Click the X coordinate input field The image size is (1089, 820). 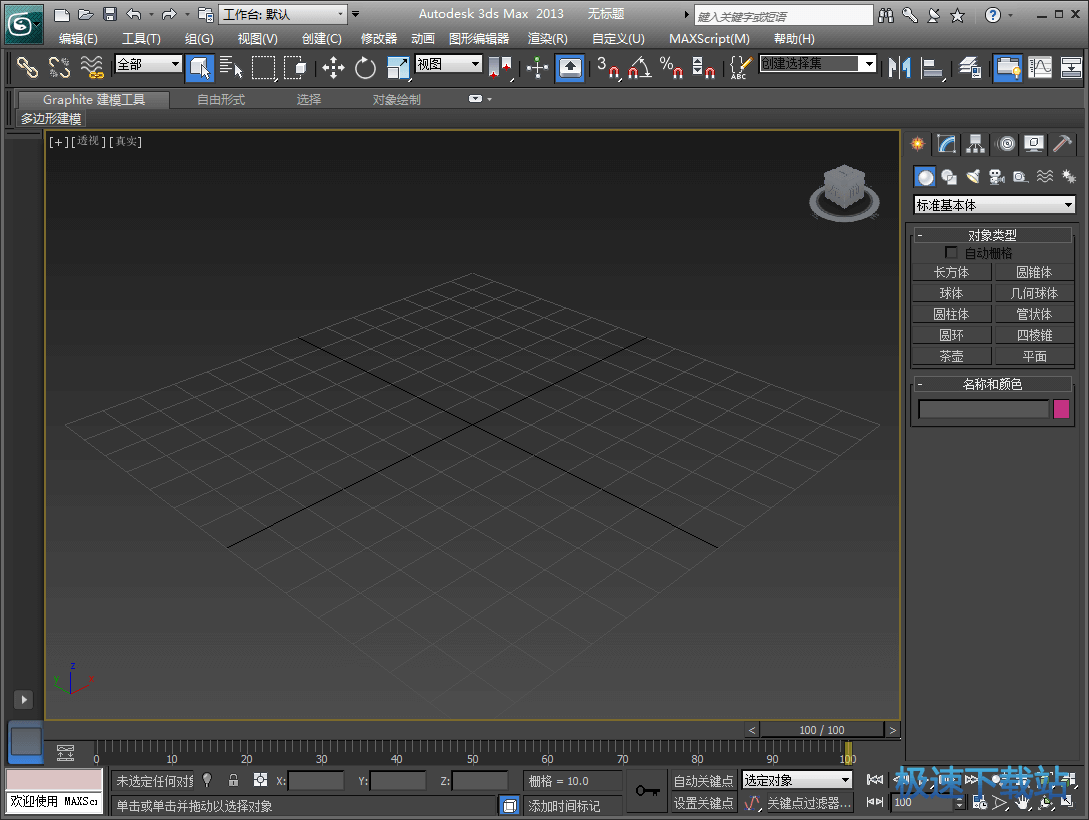tap(315, 780)
